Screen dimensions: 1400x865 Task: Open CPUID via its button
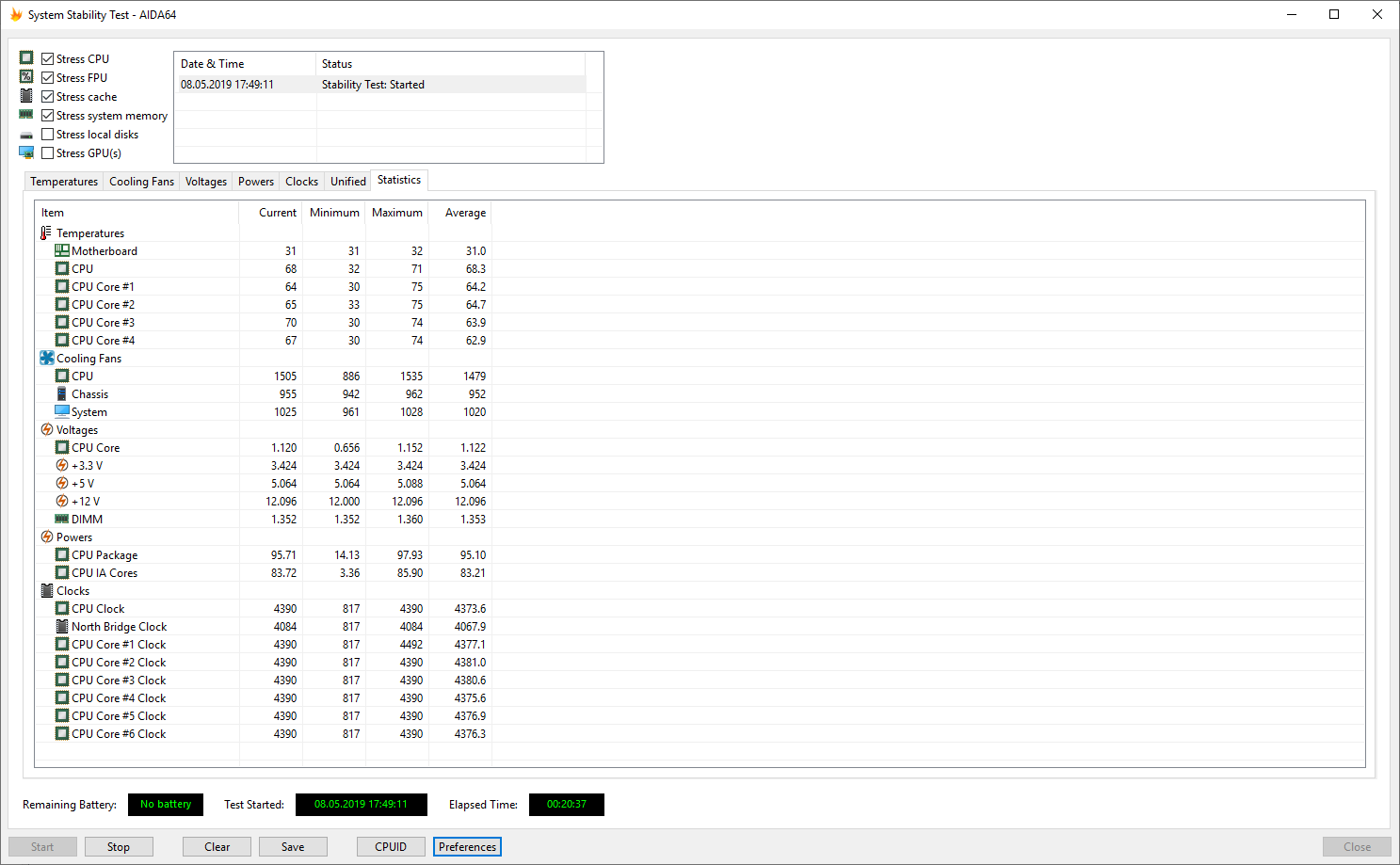(391, 847)
